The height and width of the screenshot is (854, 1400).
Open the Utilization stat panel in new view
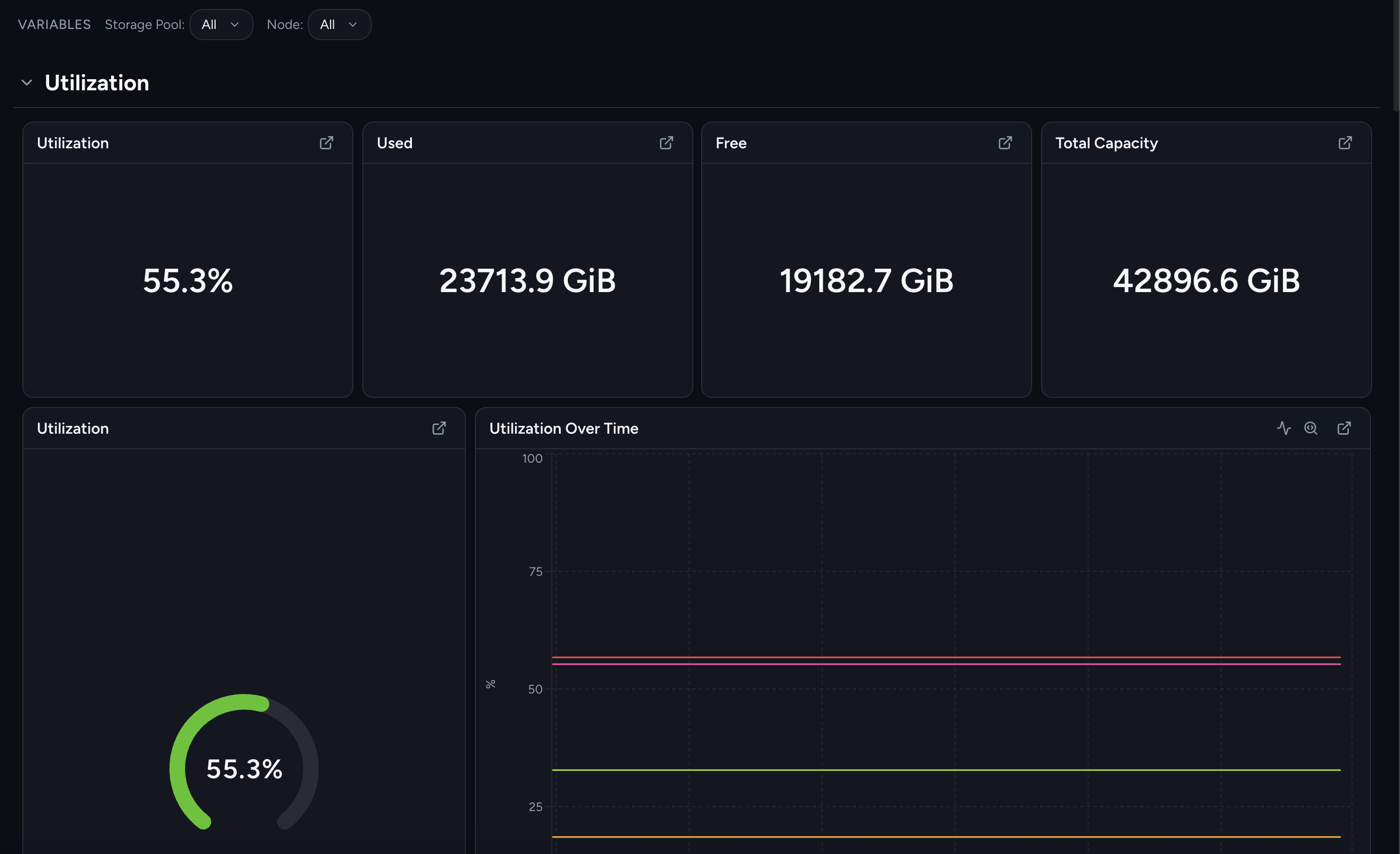326,143
